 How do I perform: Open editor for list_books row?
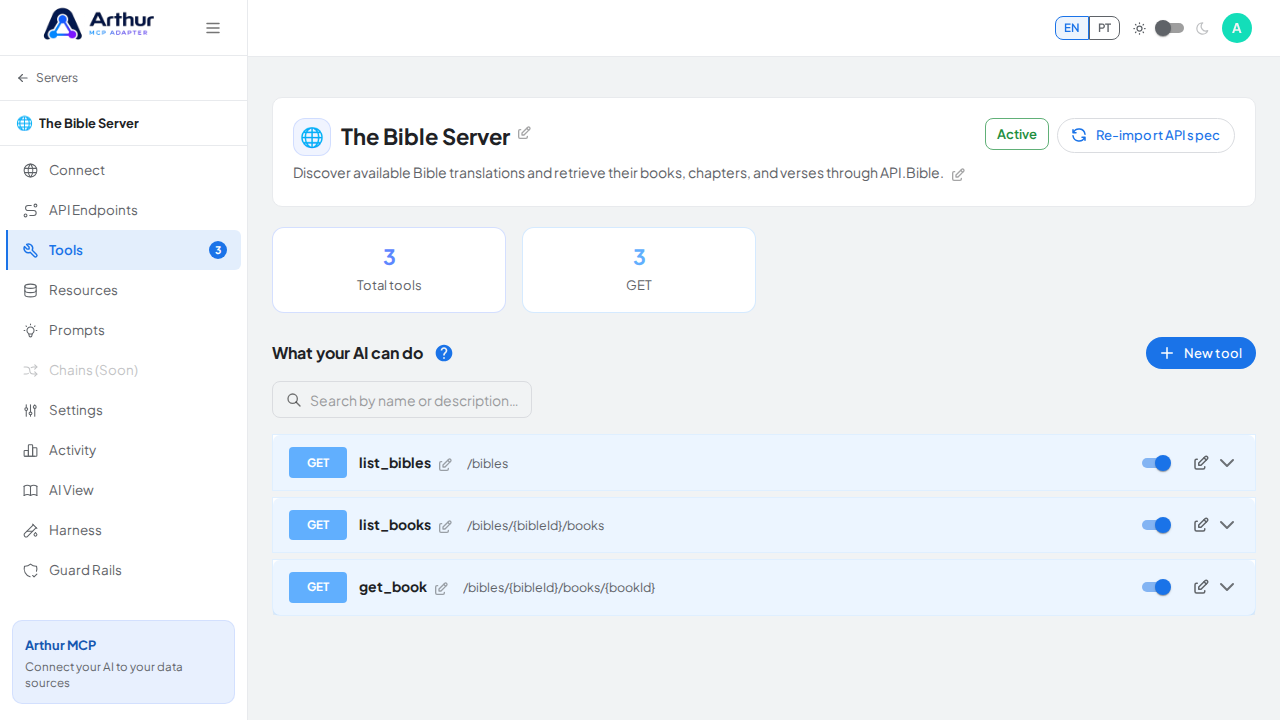pyautogui.click(x=1201, y=524)
